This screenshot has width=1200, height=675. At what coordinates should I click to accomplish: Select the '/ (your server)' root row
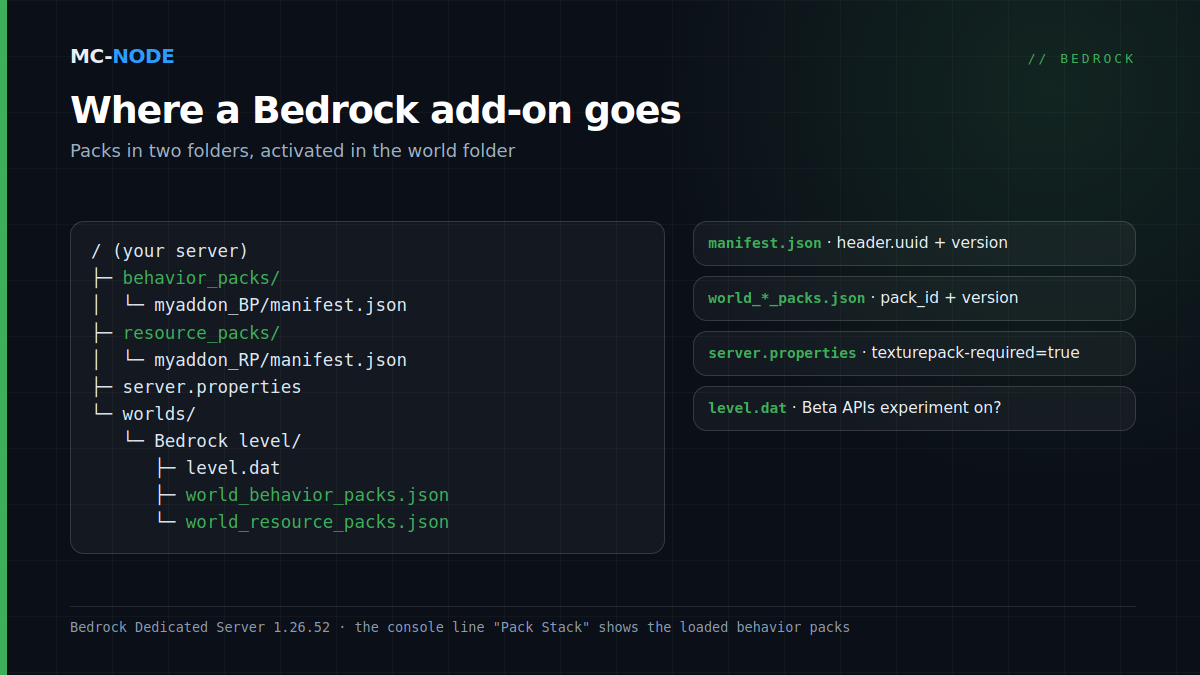pos(169,251)
